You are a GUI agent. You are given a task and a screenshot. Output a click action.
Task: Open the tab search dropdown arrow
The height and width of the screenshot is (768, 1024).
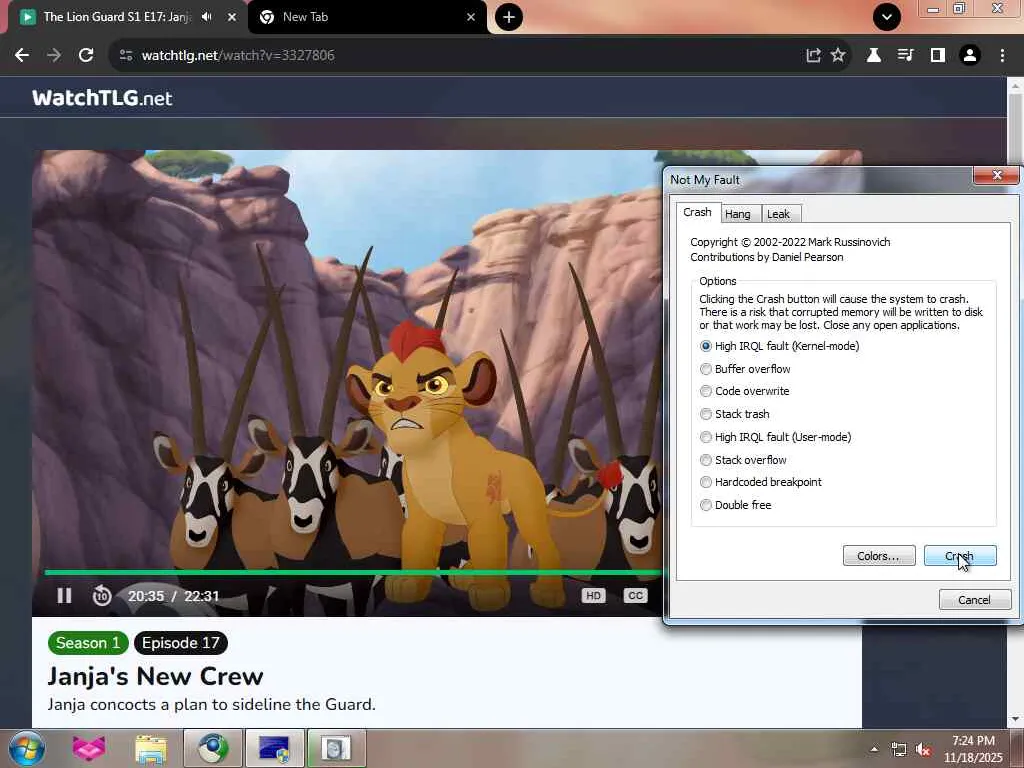[x=887, y=17]
